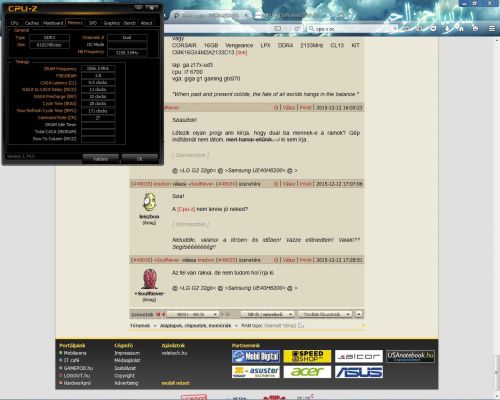500x400 pixels.
Task: Click the toolbar icon left of hamburger menu
Action: 475,29
